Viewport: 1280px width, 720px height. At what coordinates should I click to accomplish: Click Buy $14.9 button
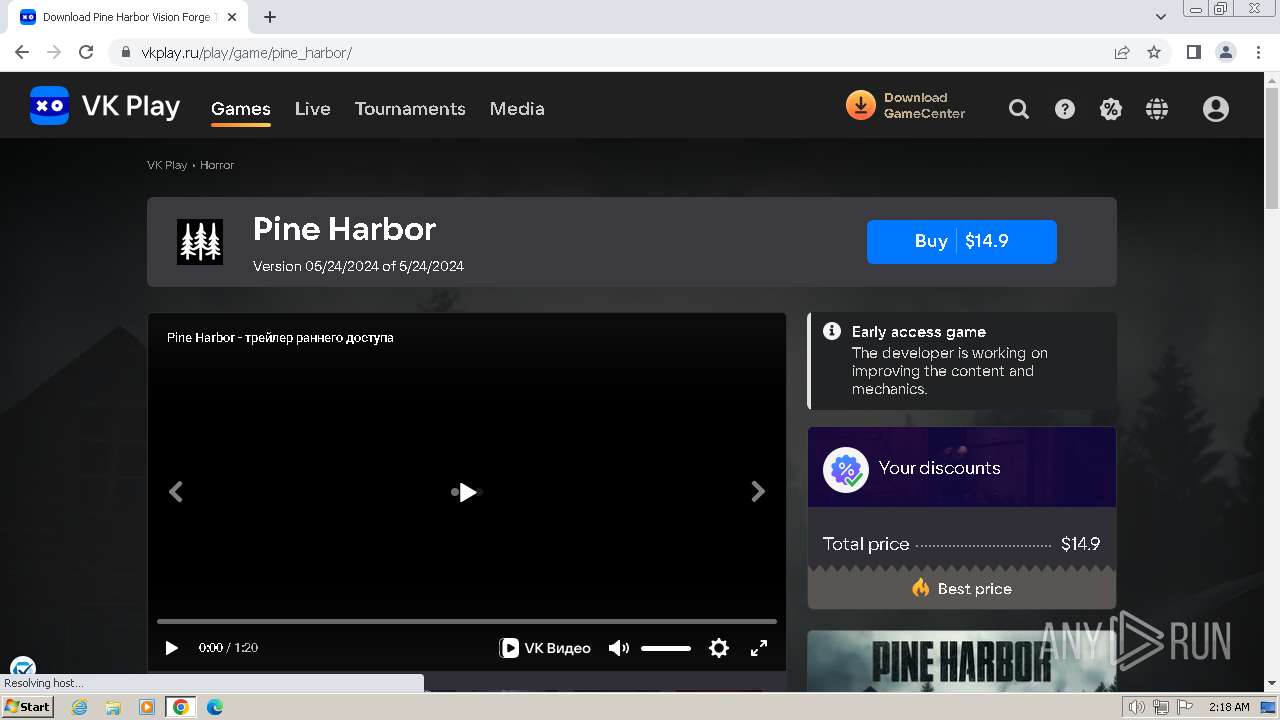pos(962,242)
